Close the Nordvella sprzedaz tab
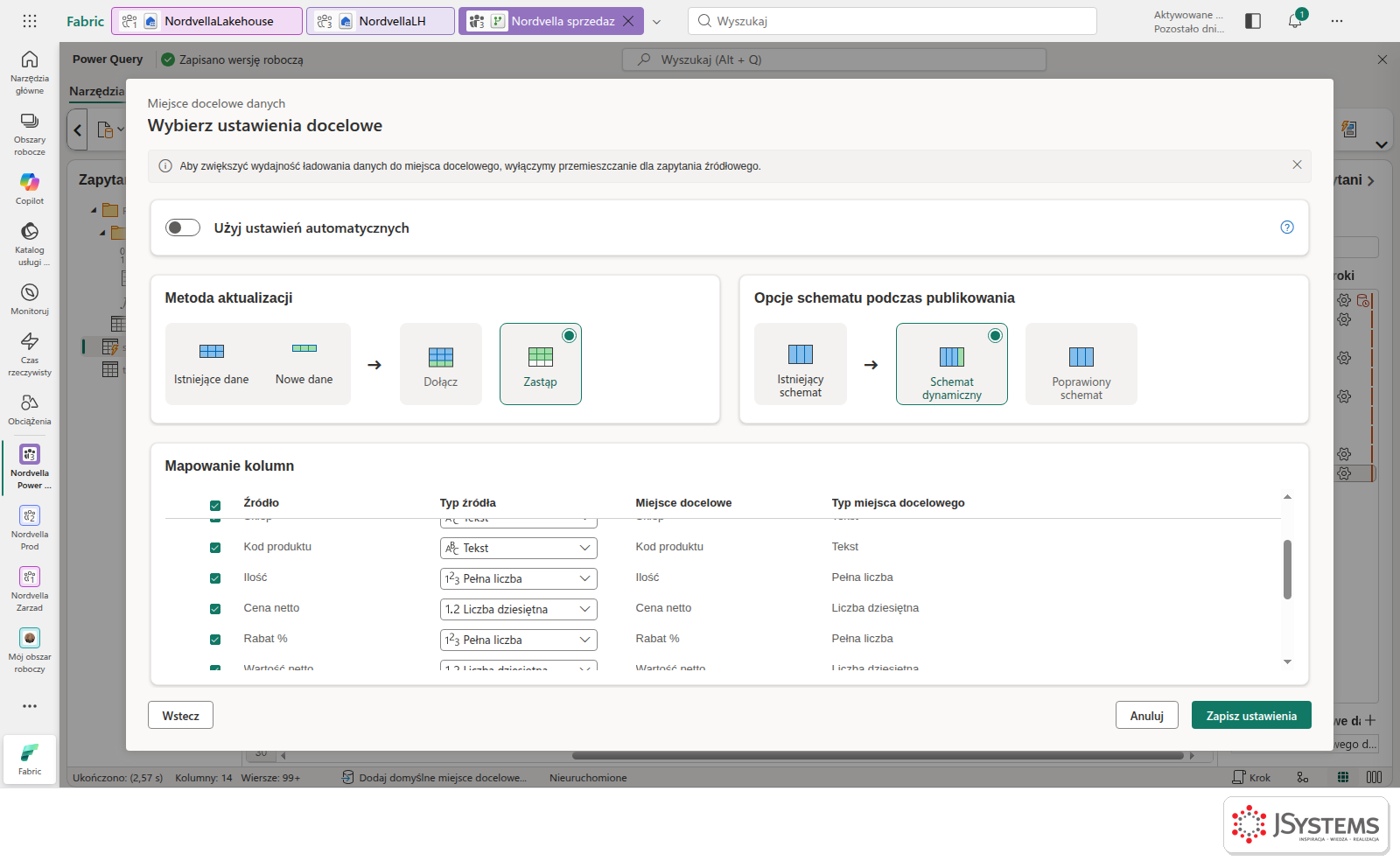The image size is (1400, 861). [x=628, y=21]
